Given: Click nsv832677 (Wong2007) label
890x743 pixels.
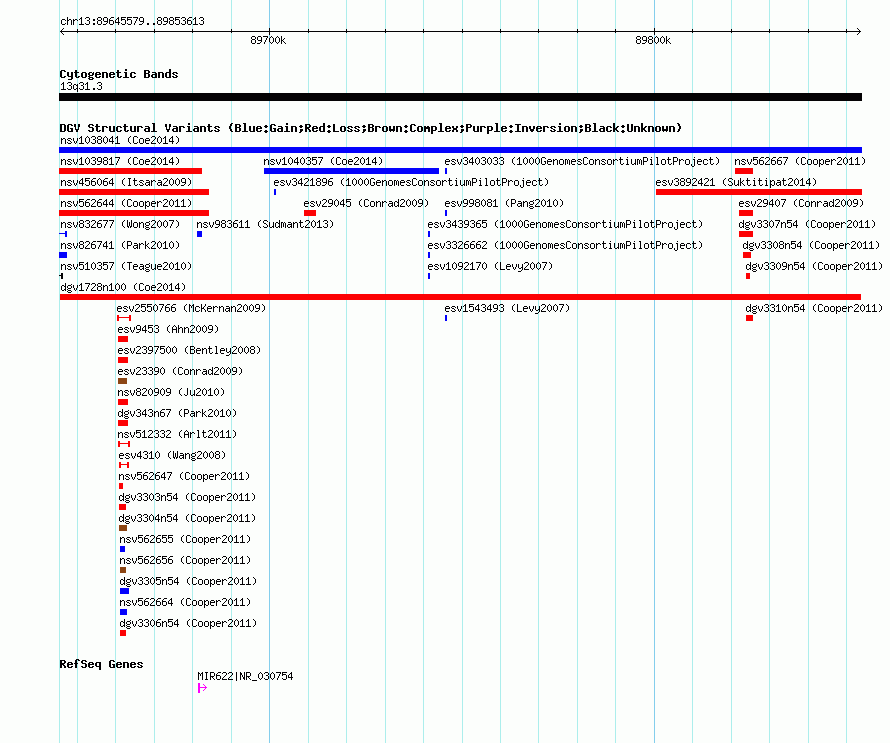Looking at the screenshot, I should coord(120,224).
